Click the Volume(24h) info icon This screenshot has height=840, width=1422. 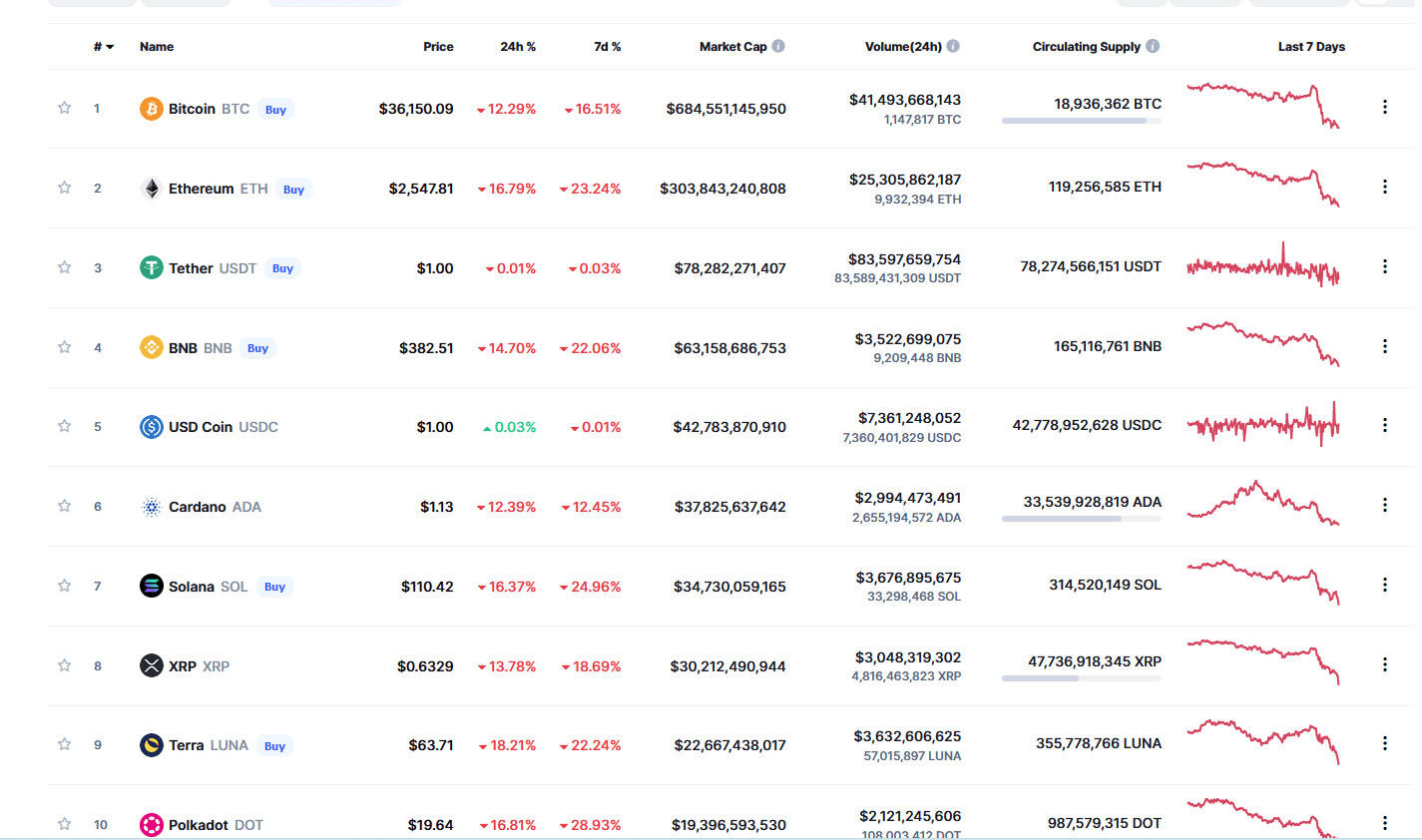tap(953, 46)
